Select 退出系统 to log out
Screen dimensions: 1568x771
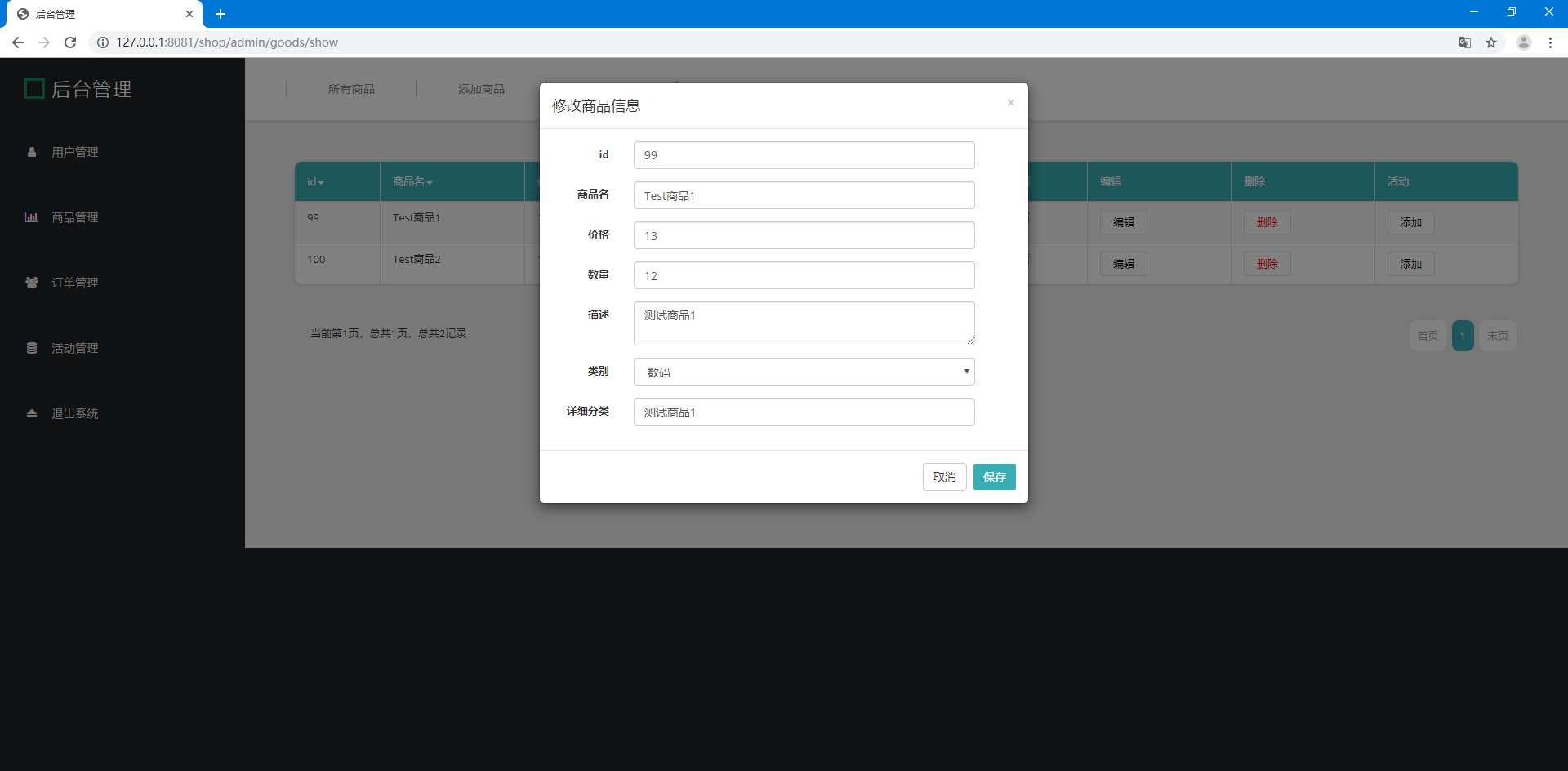[75, 413]
